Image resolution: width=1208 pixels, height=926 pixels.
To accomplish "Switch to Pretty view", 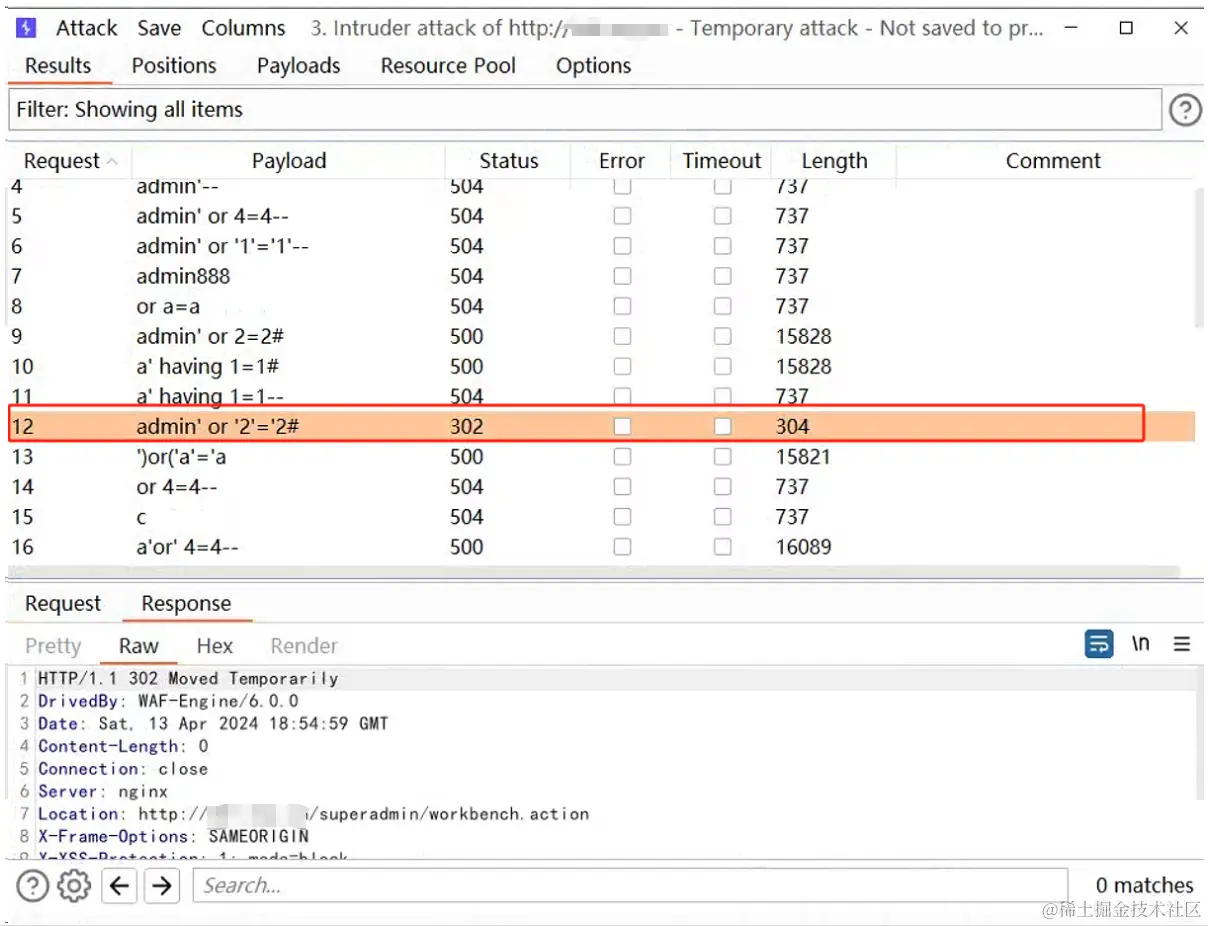I will point(53,646).
